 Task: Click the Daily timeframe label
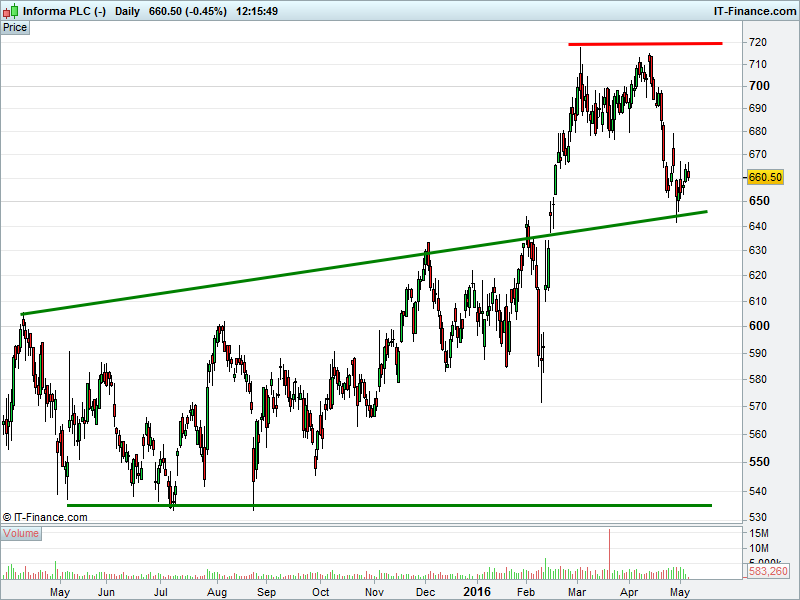127,11
